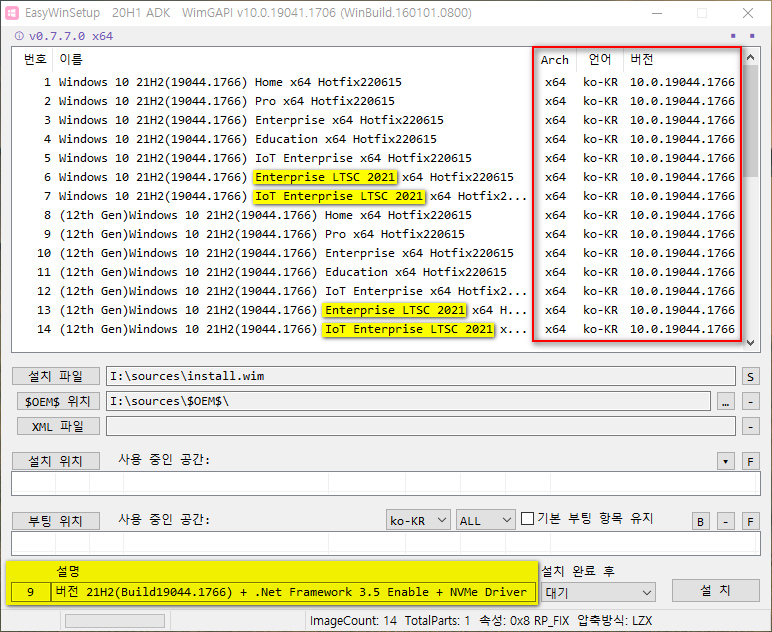772x632 pixels.
Task: Expand the install location dropdown arrow
Action: point(726,462)
